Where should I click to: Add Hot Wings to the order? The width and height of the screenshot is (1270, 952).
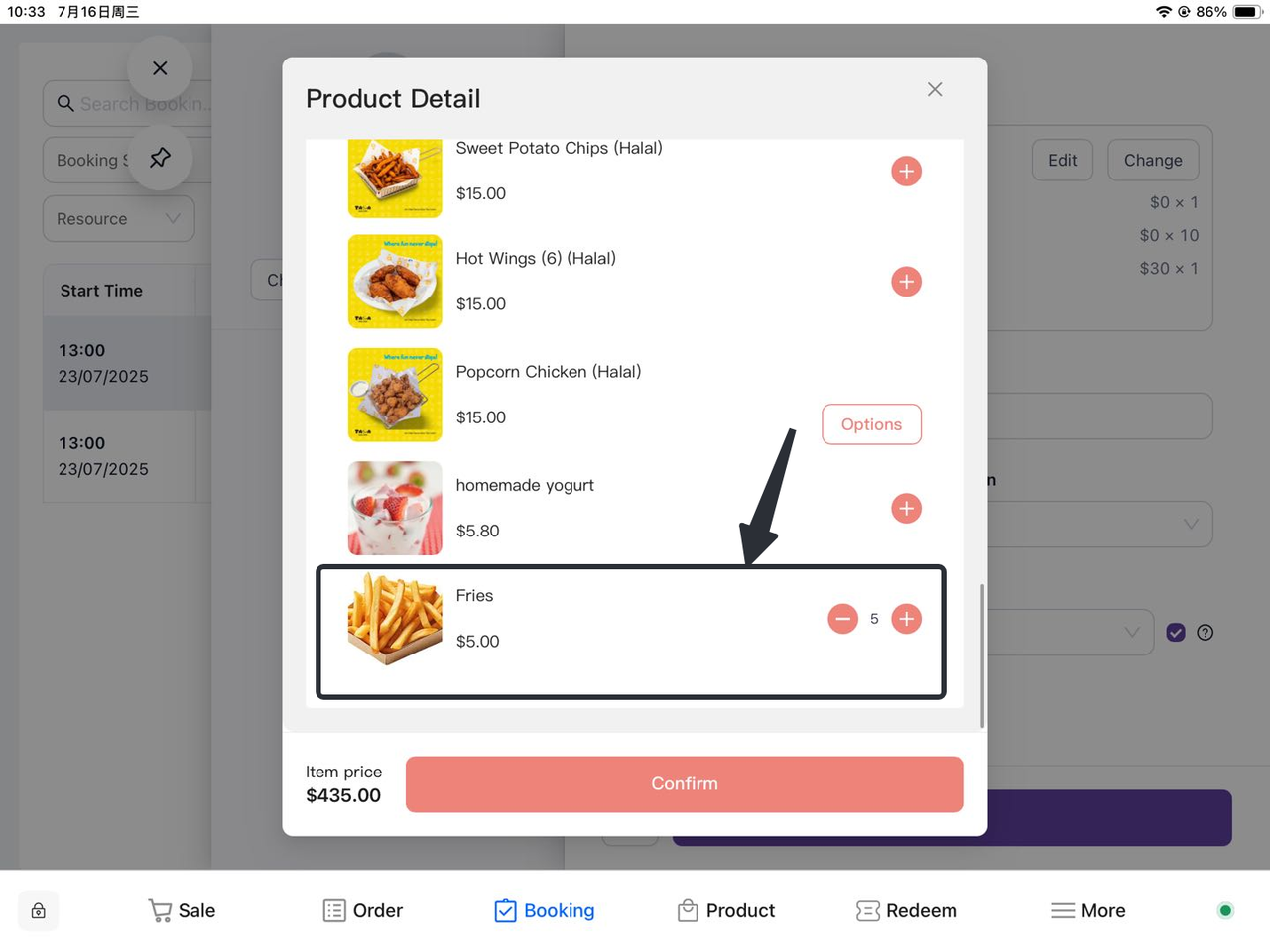coord(906,282)
